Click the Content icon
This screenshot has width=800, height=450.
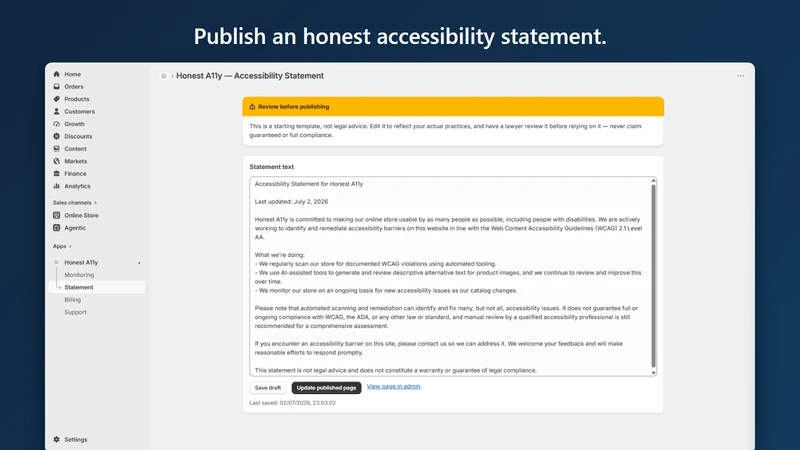[57, 148]
